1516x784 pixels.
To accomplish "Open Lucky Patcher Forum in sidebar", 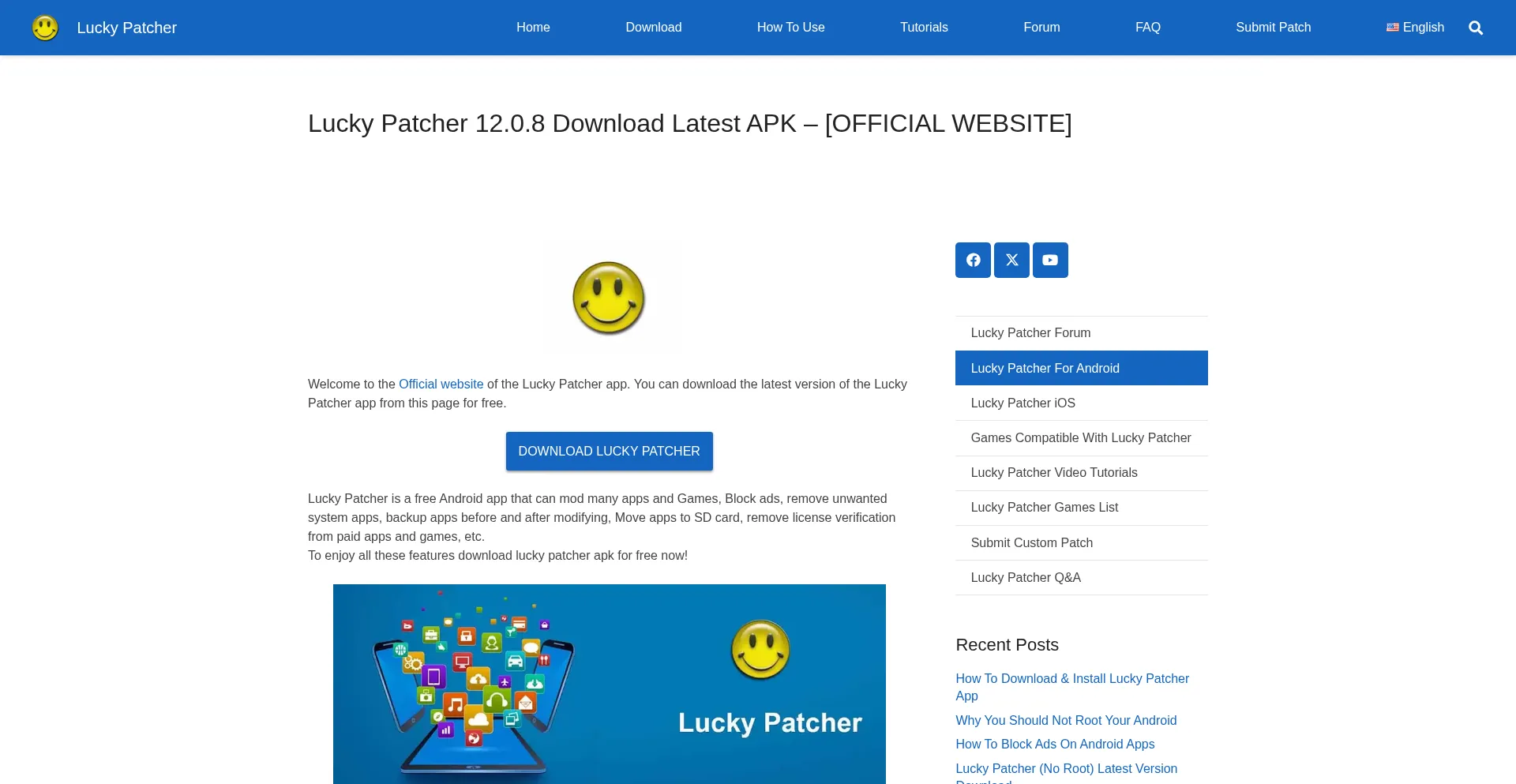I will pyautogui.click(x=1081, y=333).
